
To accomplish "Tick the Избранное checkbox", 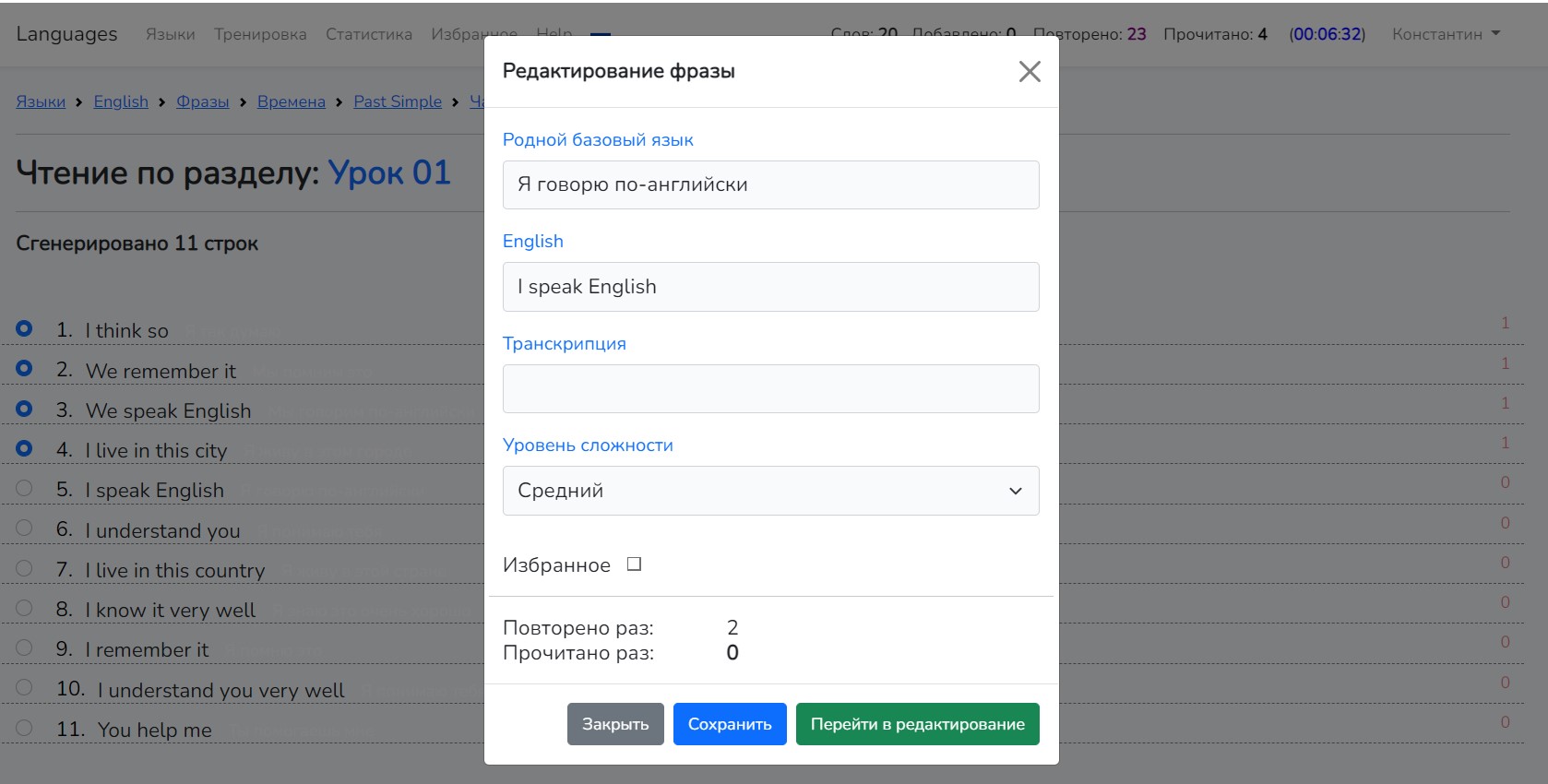I will pos(634,564).
